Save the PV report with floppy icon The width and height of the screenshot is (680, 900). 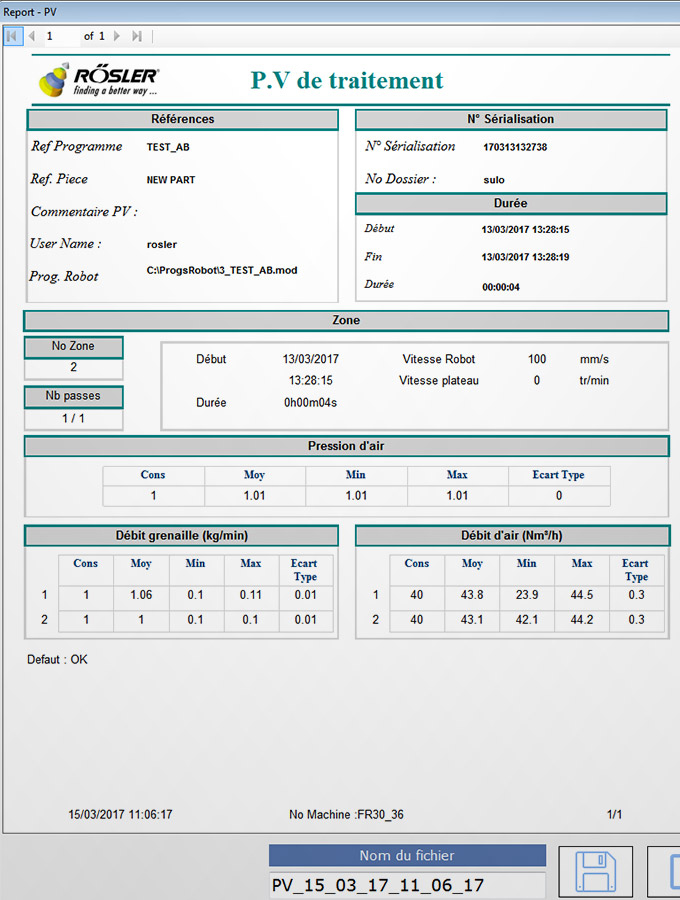[595, 872]
